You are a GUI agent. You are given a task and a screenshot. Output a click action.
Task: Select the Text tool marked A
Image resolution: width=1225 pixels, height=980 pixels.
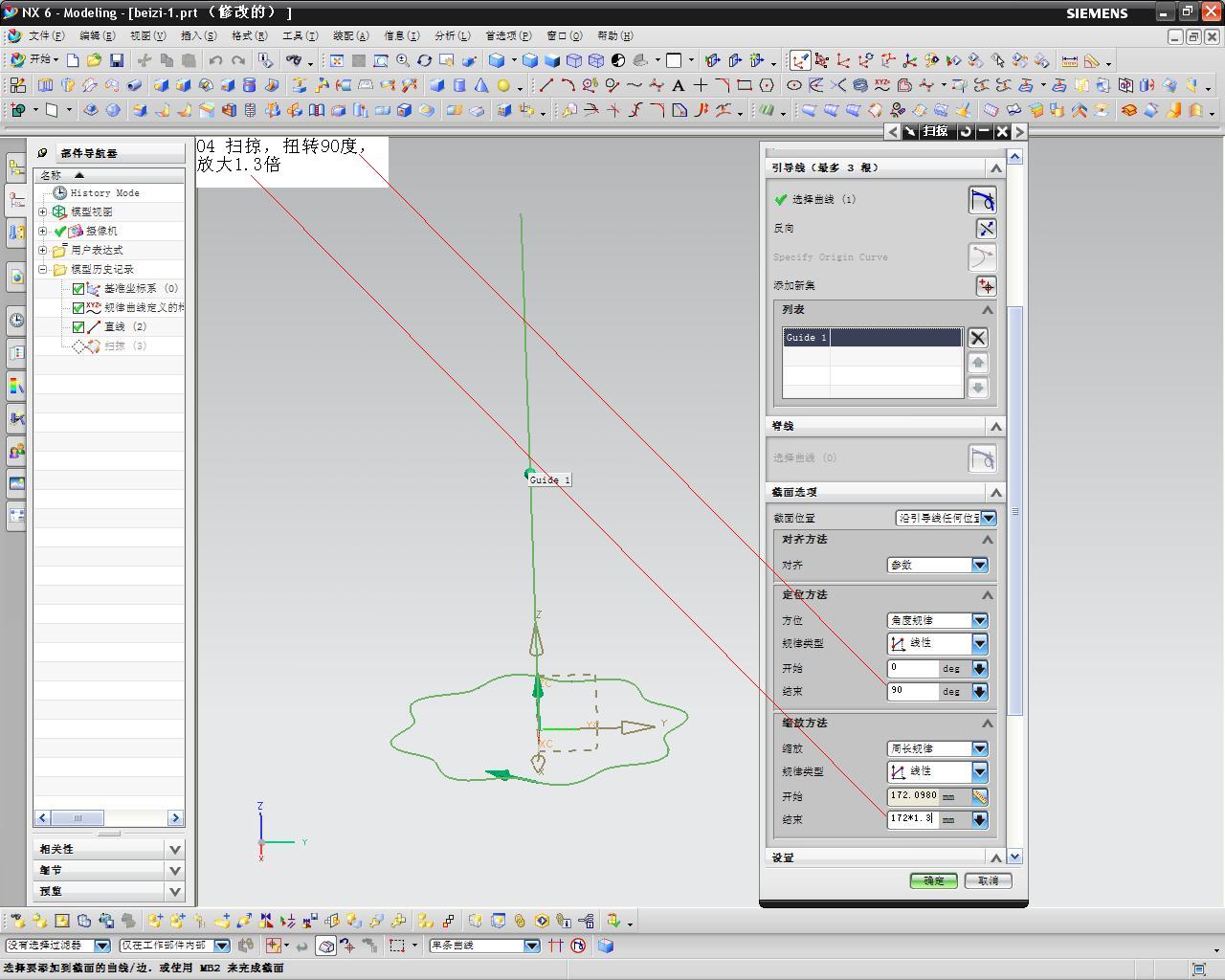point(679,85)
